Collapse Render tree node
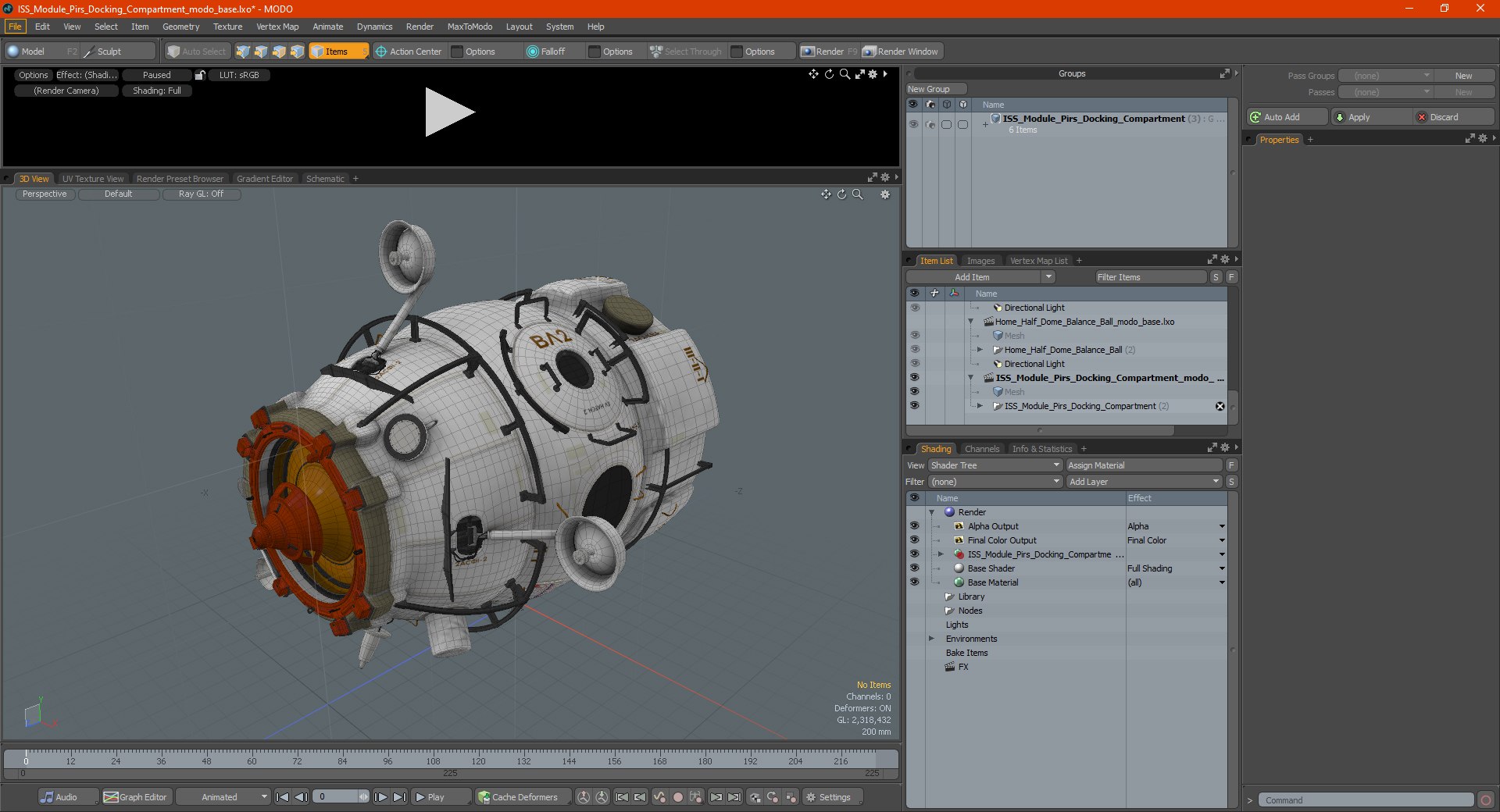 931,512
